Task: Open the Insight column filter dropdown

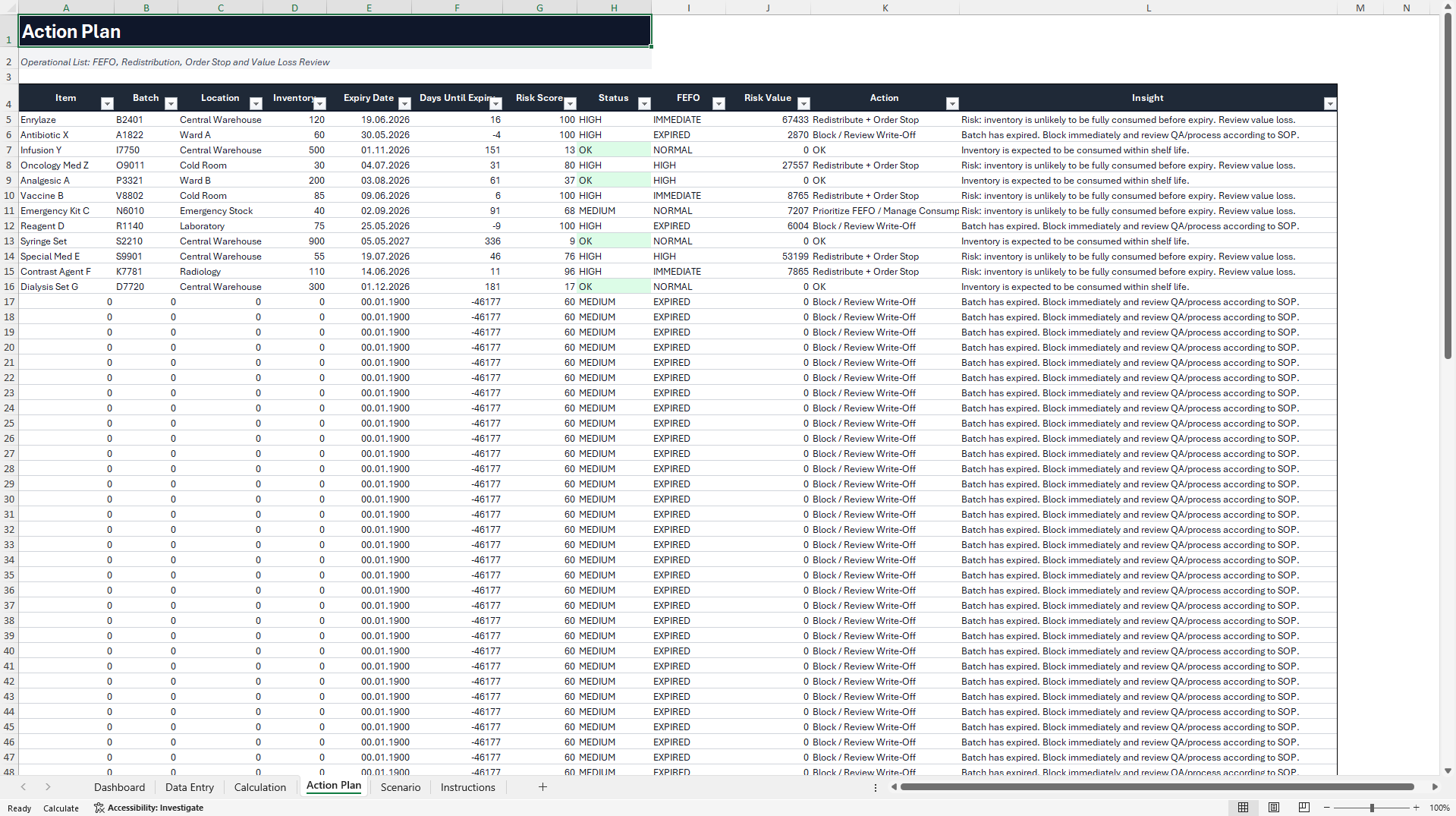Action: coord(1329,104)
